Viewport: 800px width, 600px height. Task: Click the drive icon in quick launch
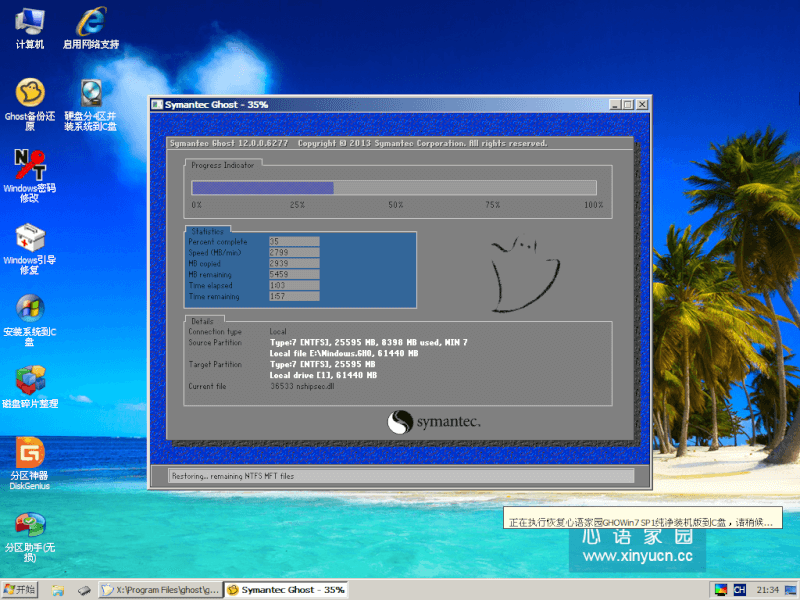pos(84,590)
